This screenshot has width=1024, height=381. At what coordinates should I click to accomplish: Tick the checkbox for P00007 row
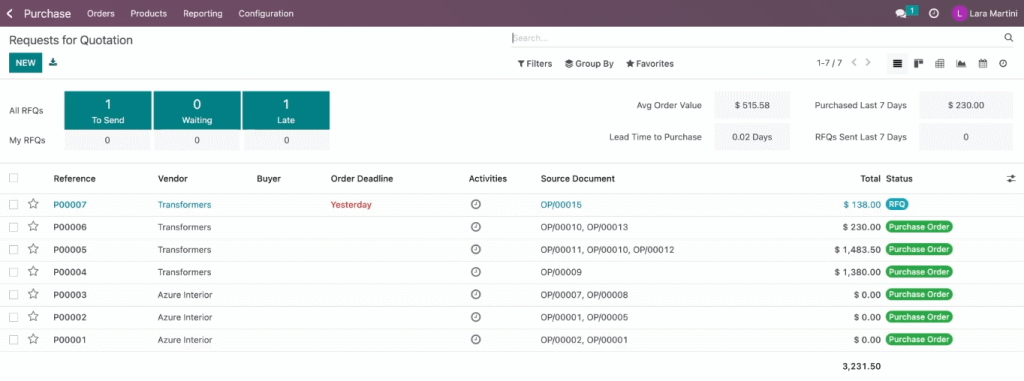(x=14, y=205)
